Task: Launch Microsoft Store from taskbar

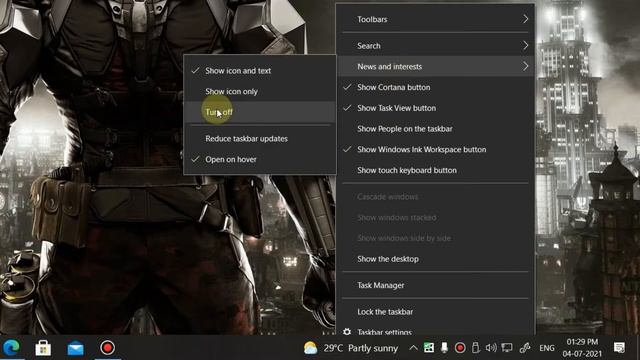Action: [x=43, y=348]
